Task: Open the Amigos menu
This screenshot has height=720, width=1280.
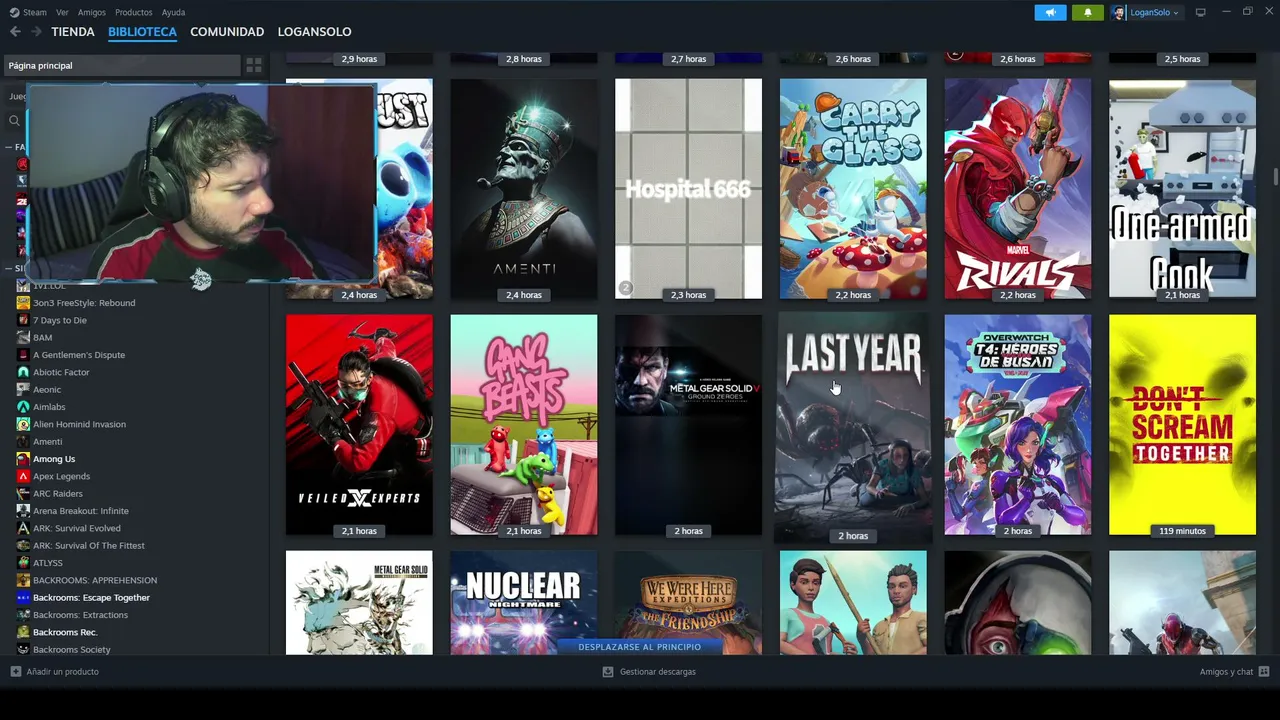Action: pyautogui.click(x=92, y=13)
